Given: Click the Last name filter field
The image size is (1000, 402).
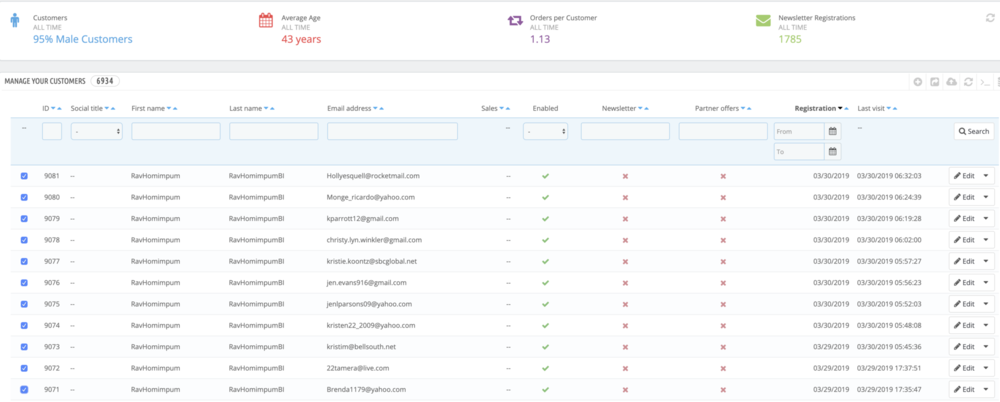Looking at the screenshot, I should click(x=274, y=131).
